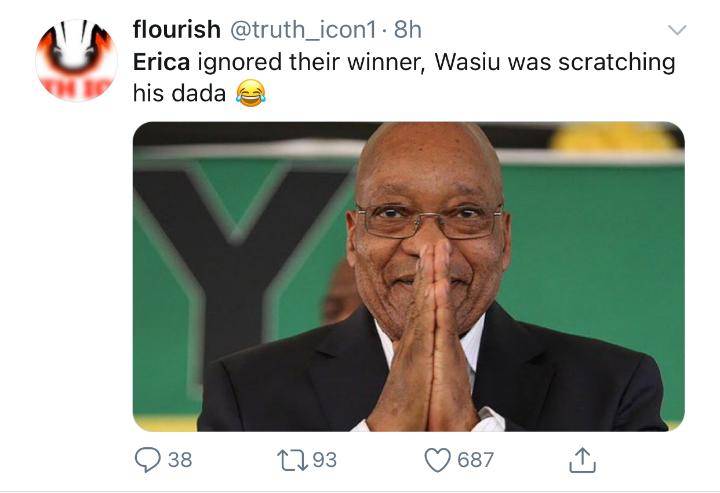Open the attached photo in full view
This screenshot has height=493, width=720.
409,276
